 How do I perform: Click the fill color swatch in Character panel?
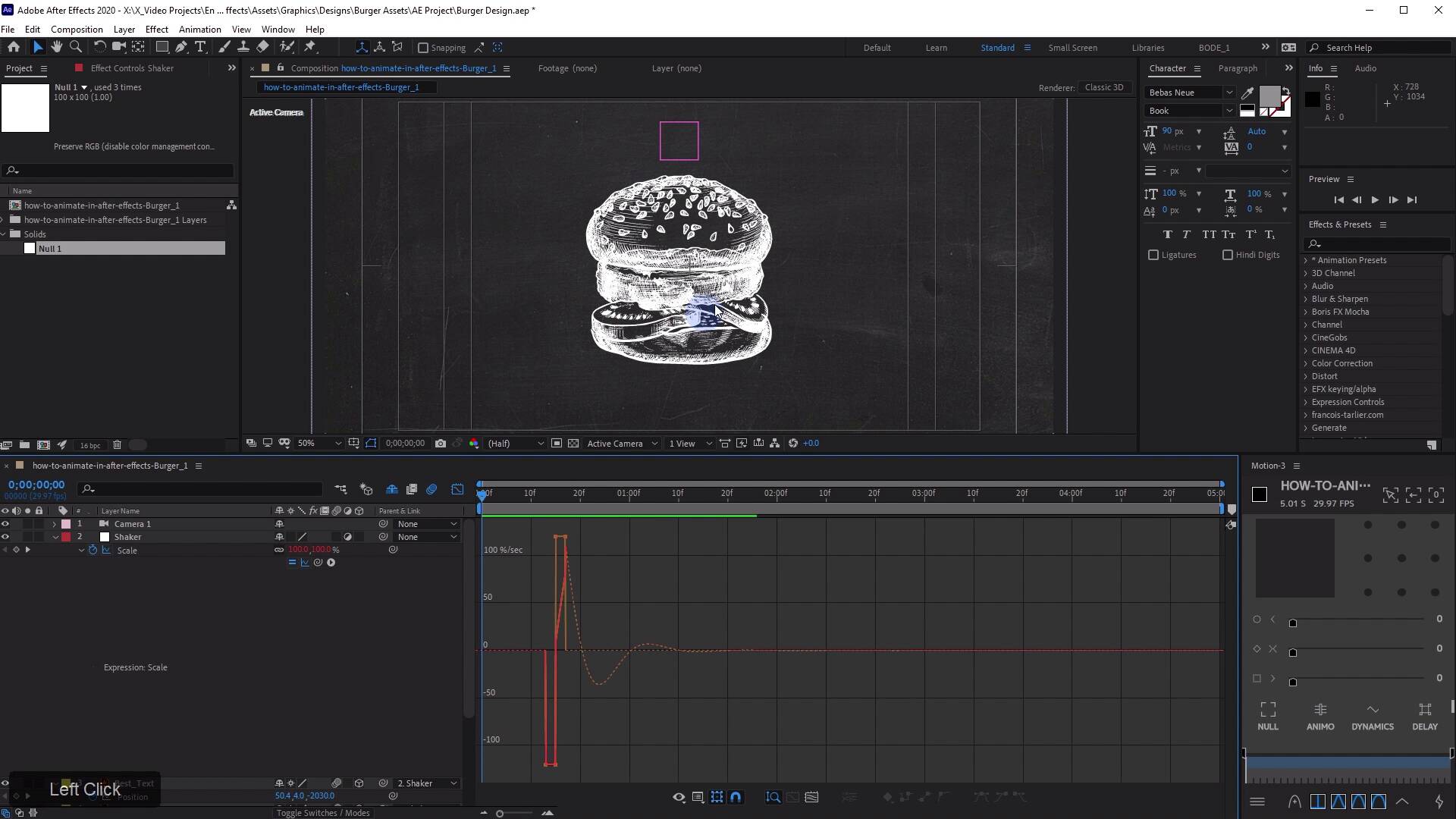pos(1270,96)
